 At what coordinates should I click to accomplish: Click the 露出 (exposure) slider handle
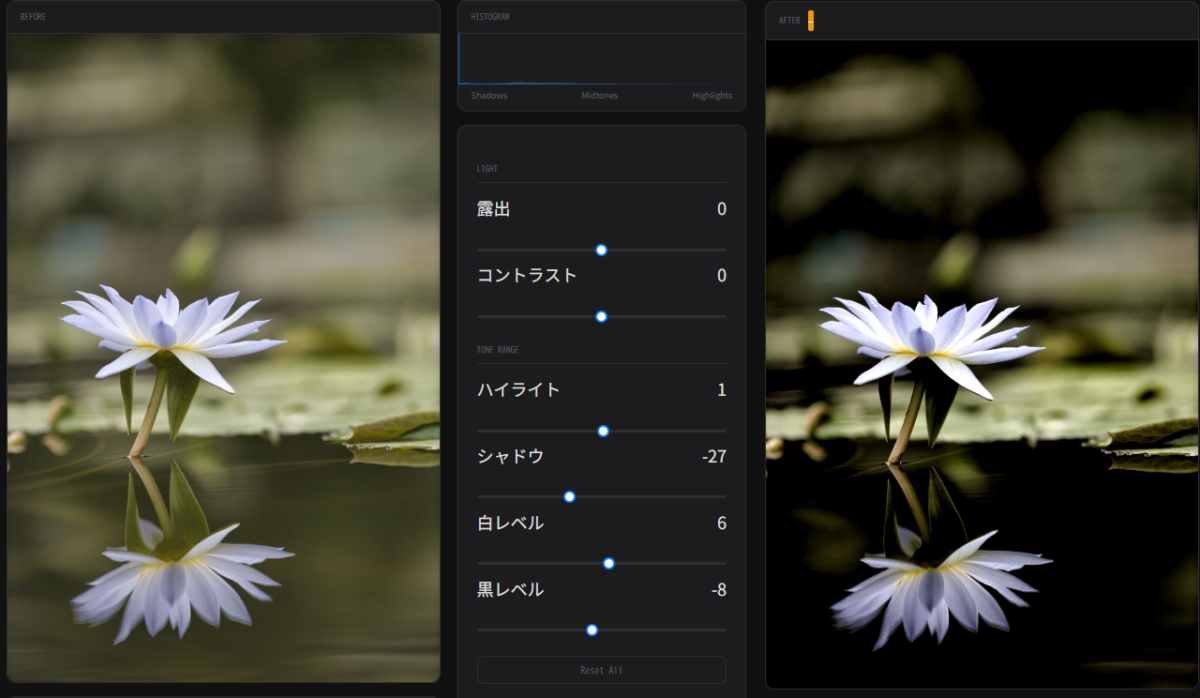(601, 250)
